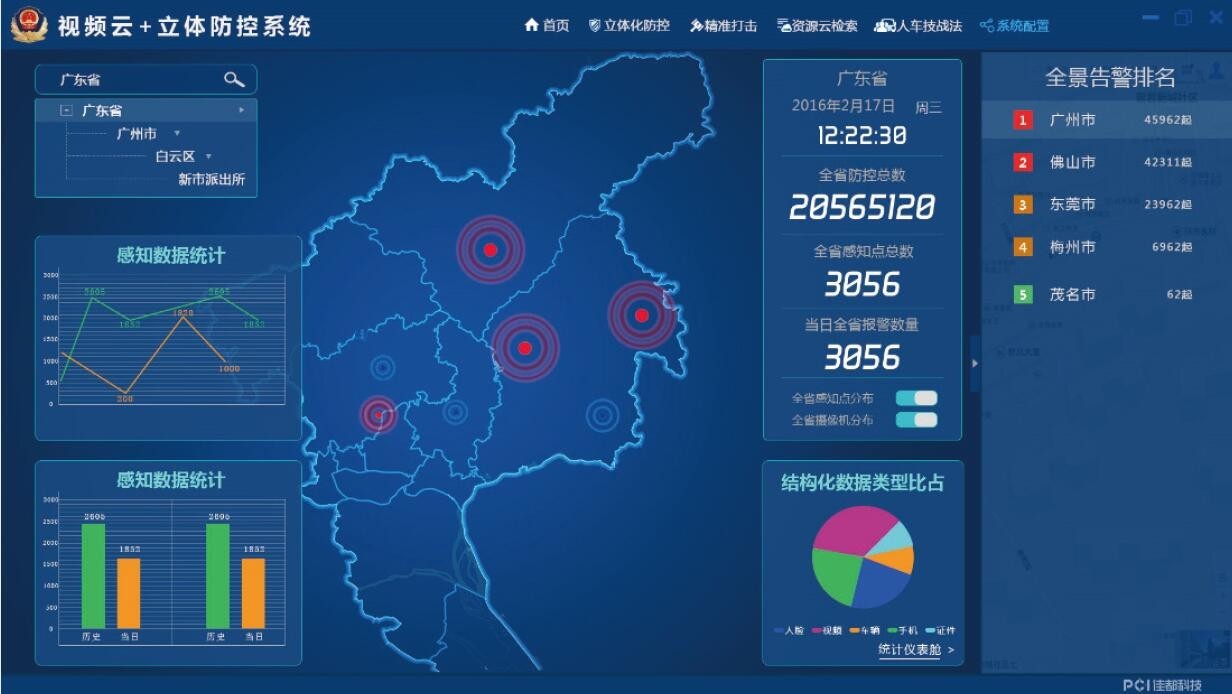Click the 人脸 legend entry
This screenshot has width=1232, height=694.
(x=789, y=630)
